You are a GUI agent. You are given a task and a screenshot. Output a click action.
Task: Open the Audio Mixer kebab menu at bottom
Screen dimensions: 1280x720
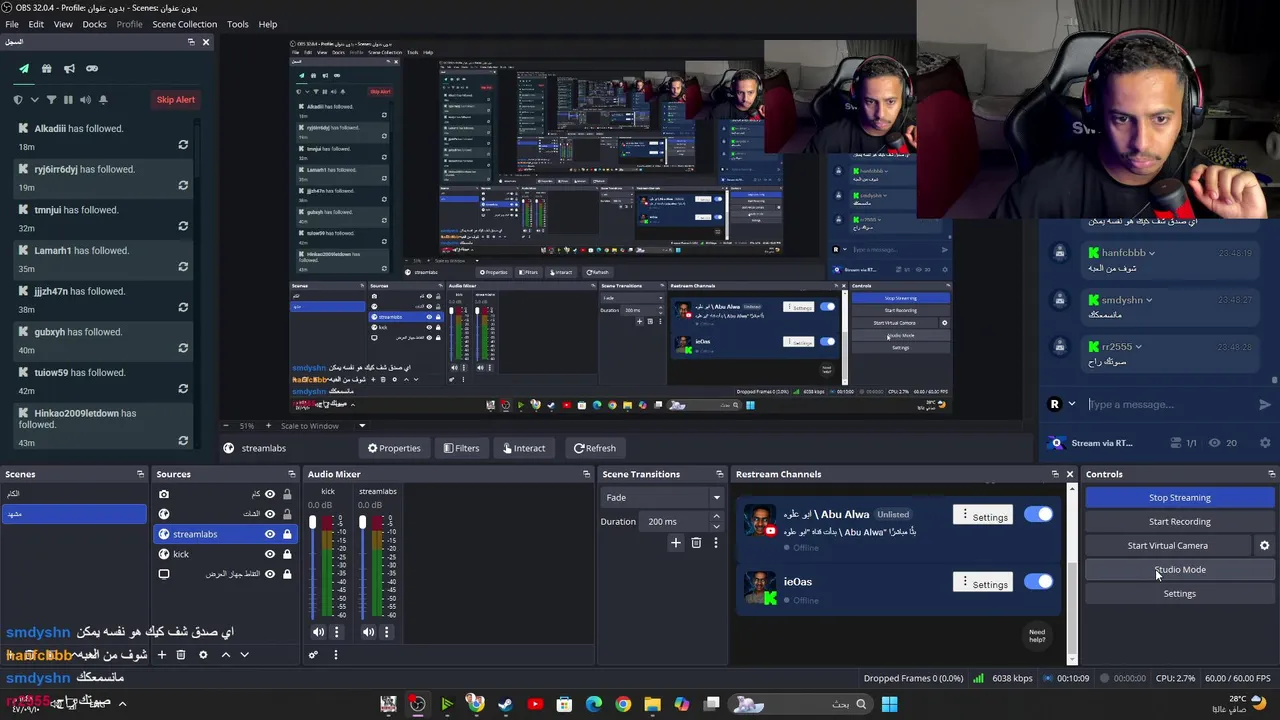tap(336, 655)
